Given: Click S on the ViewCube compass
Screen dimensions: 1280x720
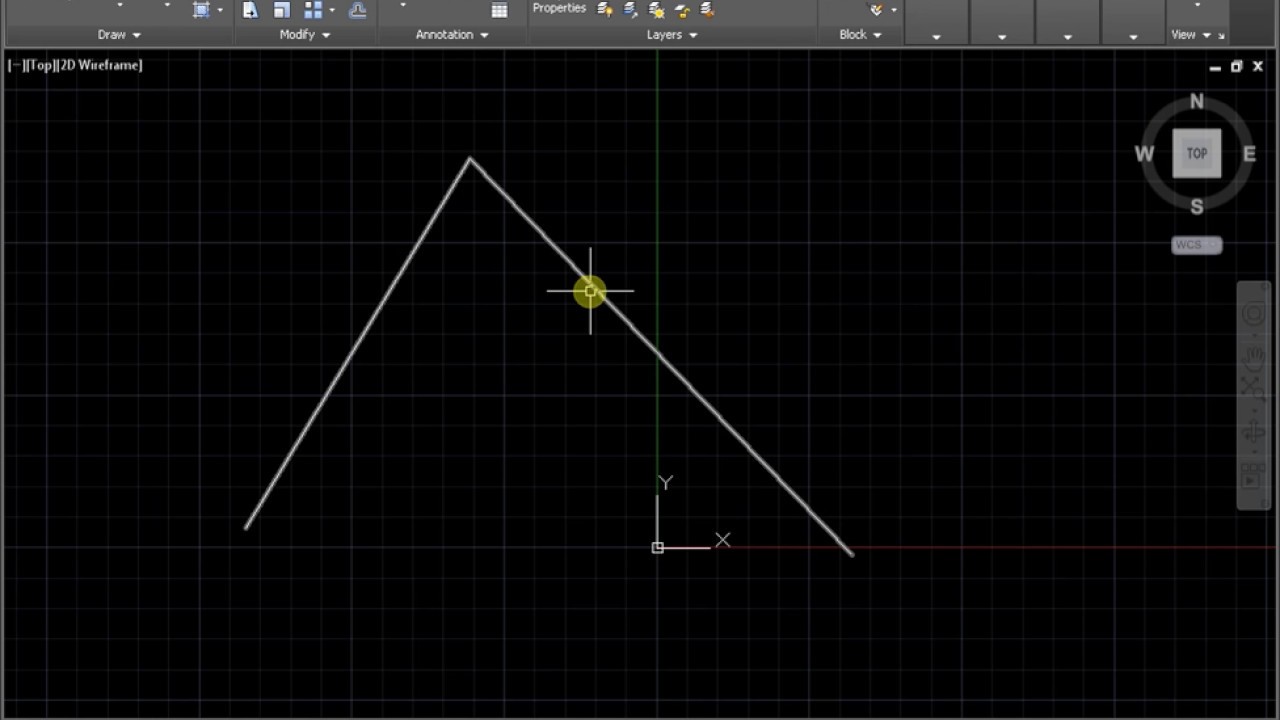Looking at the screenshot, I should tap(1197, 207).
